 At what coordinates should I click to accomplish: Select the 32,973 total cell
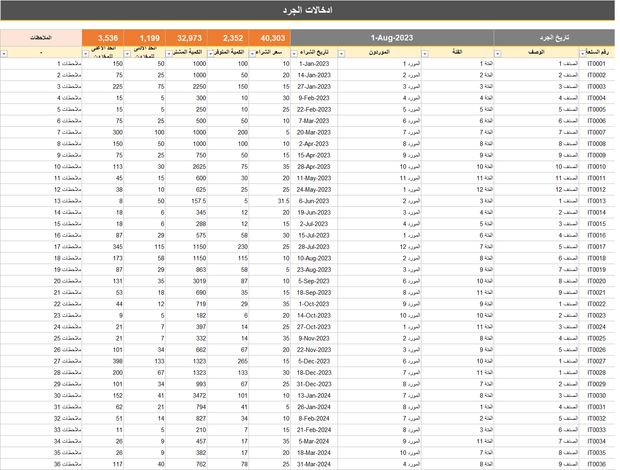click(186, 38)
